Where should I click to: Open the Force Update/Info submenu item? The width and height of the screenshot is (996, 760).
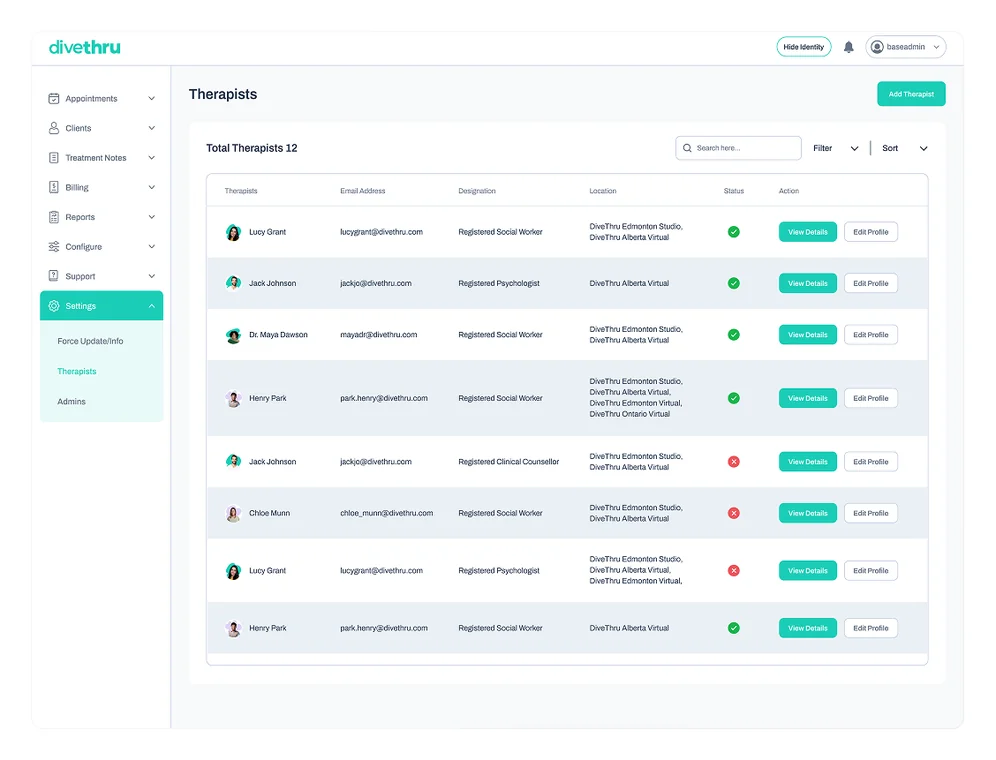[90, 341]
